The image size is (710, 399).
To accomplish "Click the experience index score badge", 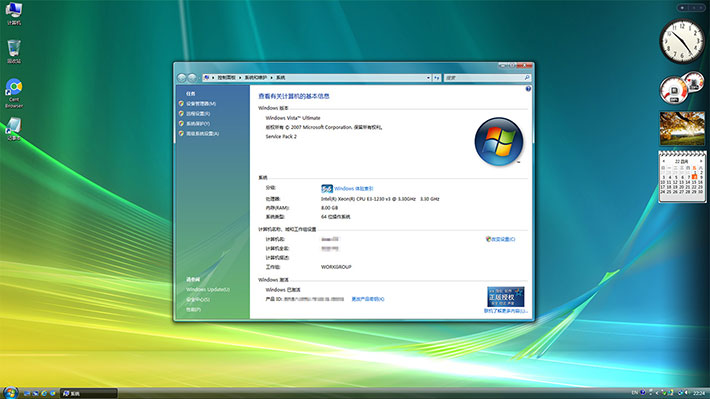I will 326,188.
